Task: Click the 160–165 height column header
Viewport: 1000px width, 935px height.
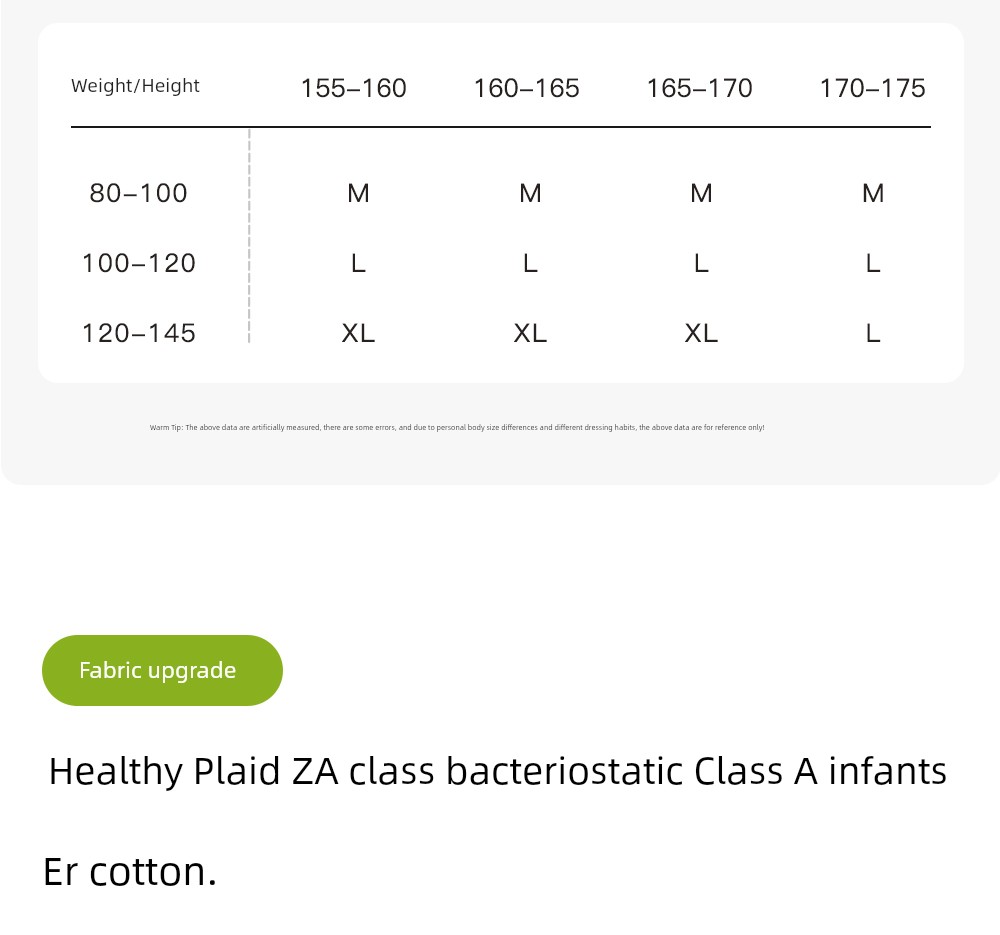Action: (526, 88)
